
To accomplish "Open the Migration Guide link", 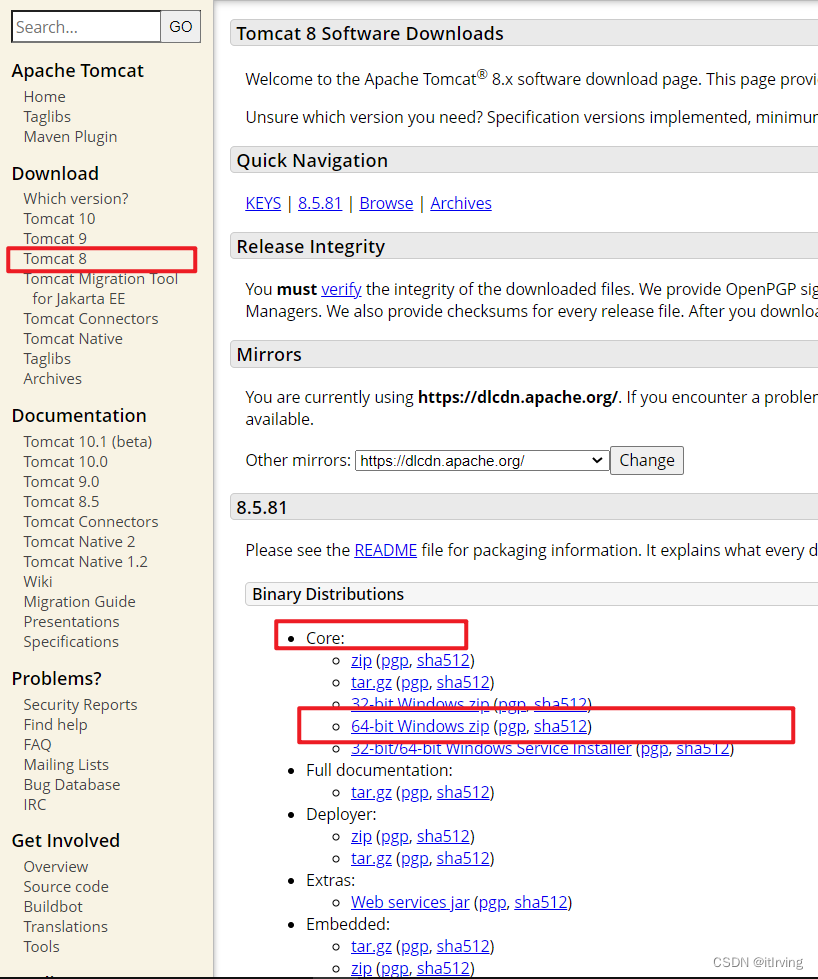I will 79,601.
